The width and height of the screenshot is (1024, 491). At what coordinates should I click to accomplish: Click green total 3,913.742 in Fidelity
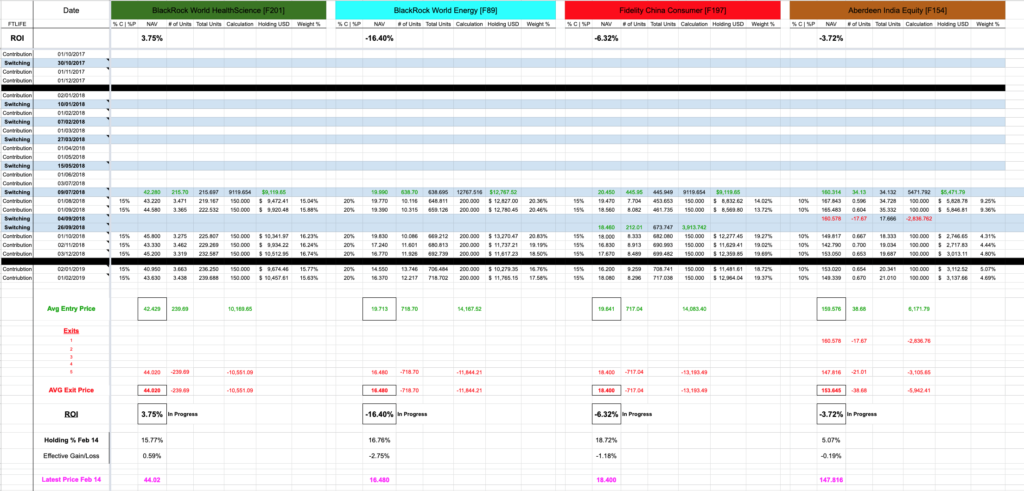(x=694, y=227)
